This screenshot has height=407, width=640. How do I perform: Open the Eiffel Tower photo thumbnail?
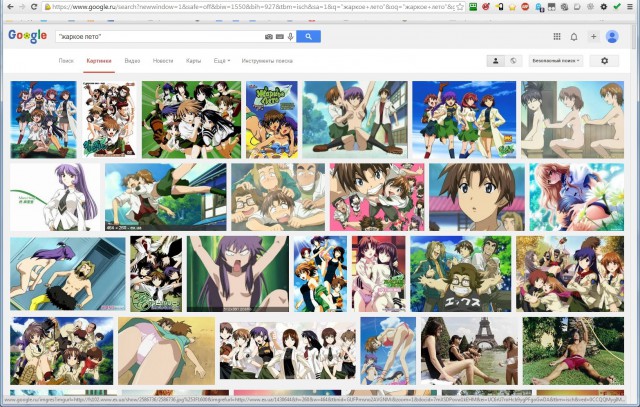(469, 351)
